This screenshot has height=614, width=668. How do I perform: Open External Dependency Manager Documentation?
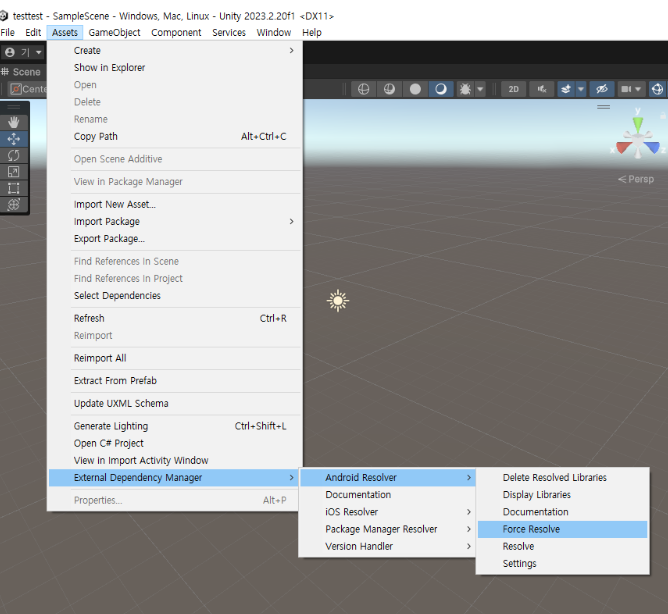(388, 495)
